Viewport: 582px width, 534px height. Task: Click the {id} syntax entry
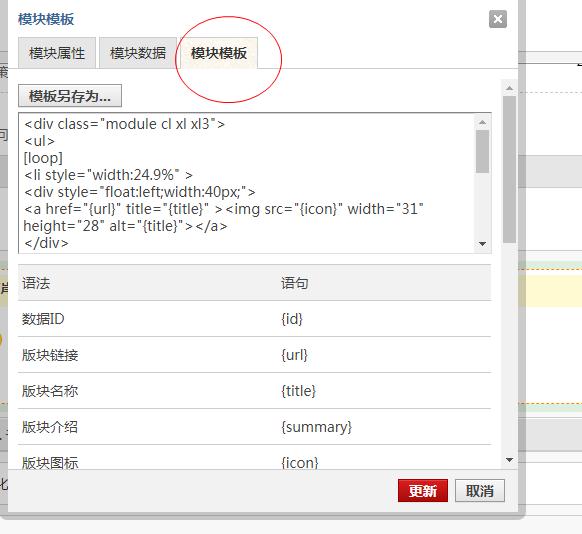coord(292,319)
